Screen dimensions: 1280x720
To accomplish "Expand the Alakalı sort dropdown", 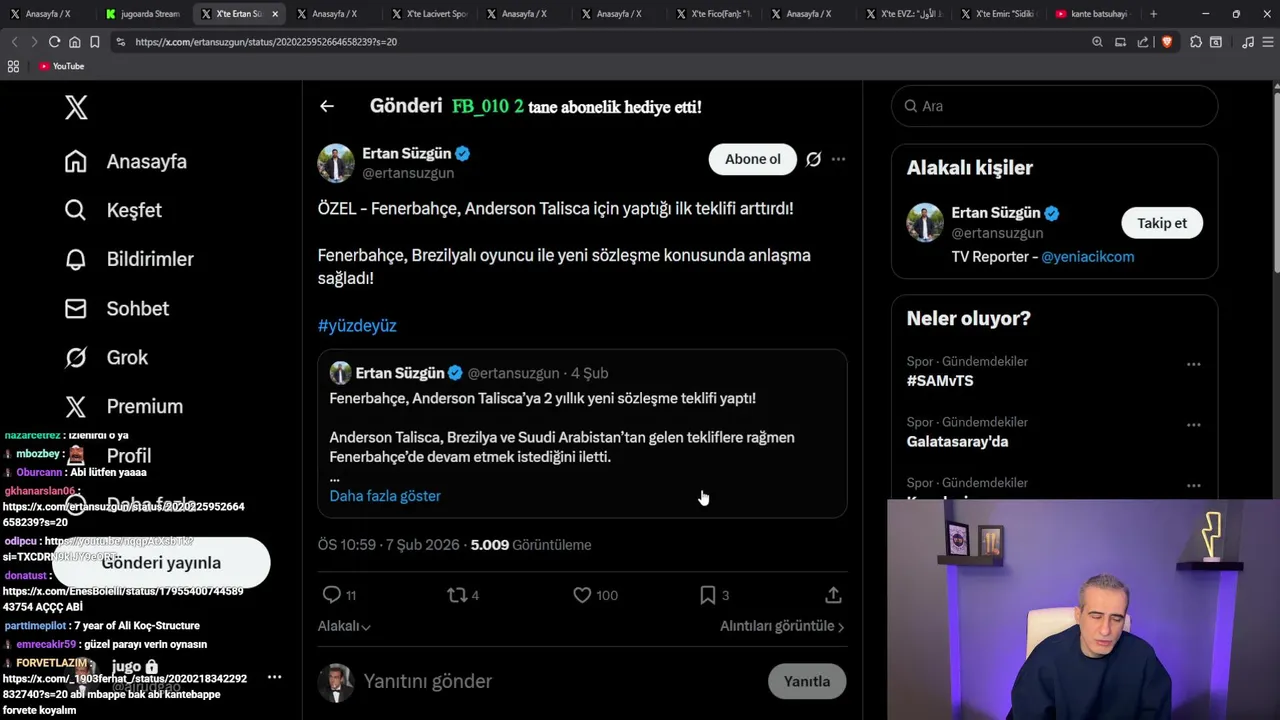I will point(344,626).
